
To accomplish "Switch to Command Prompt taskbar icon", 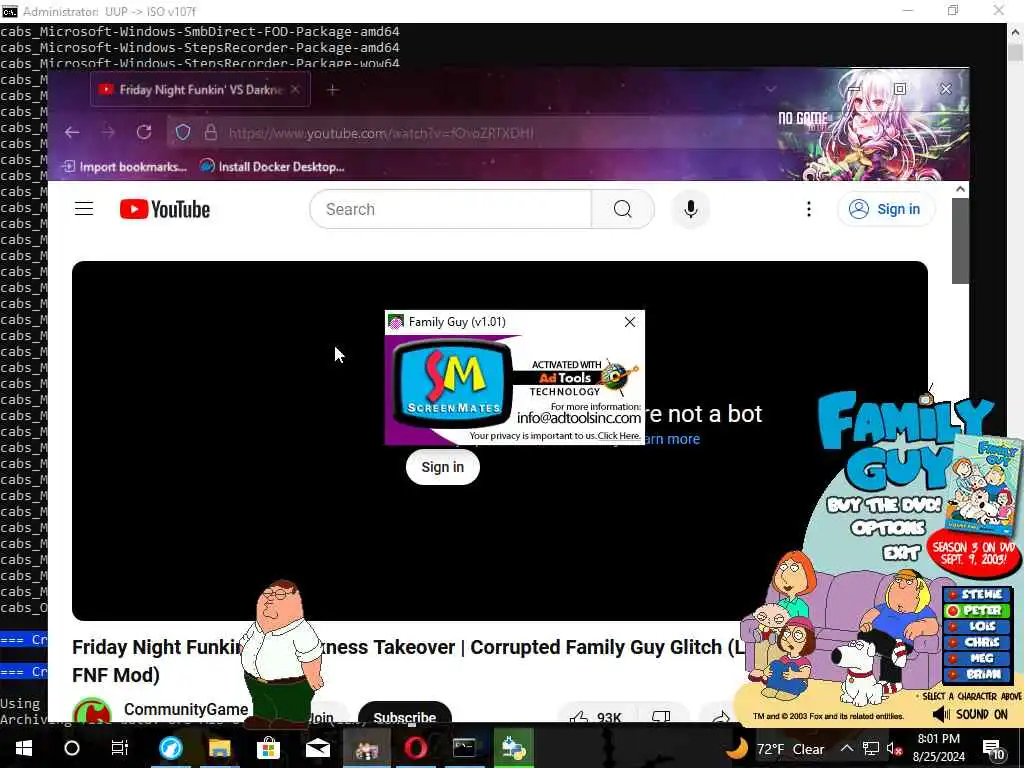I will (x=464, y=748).
